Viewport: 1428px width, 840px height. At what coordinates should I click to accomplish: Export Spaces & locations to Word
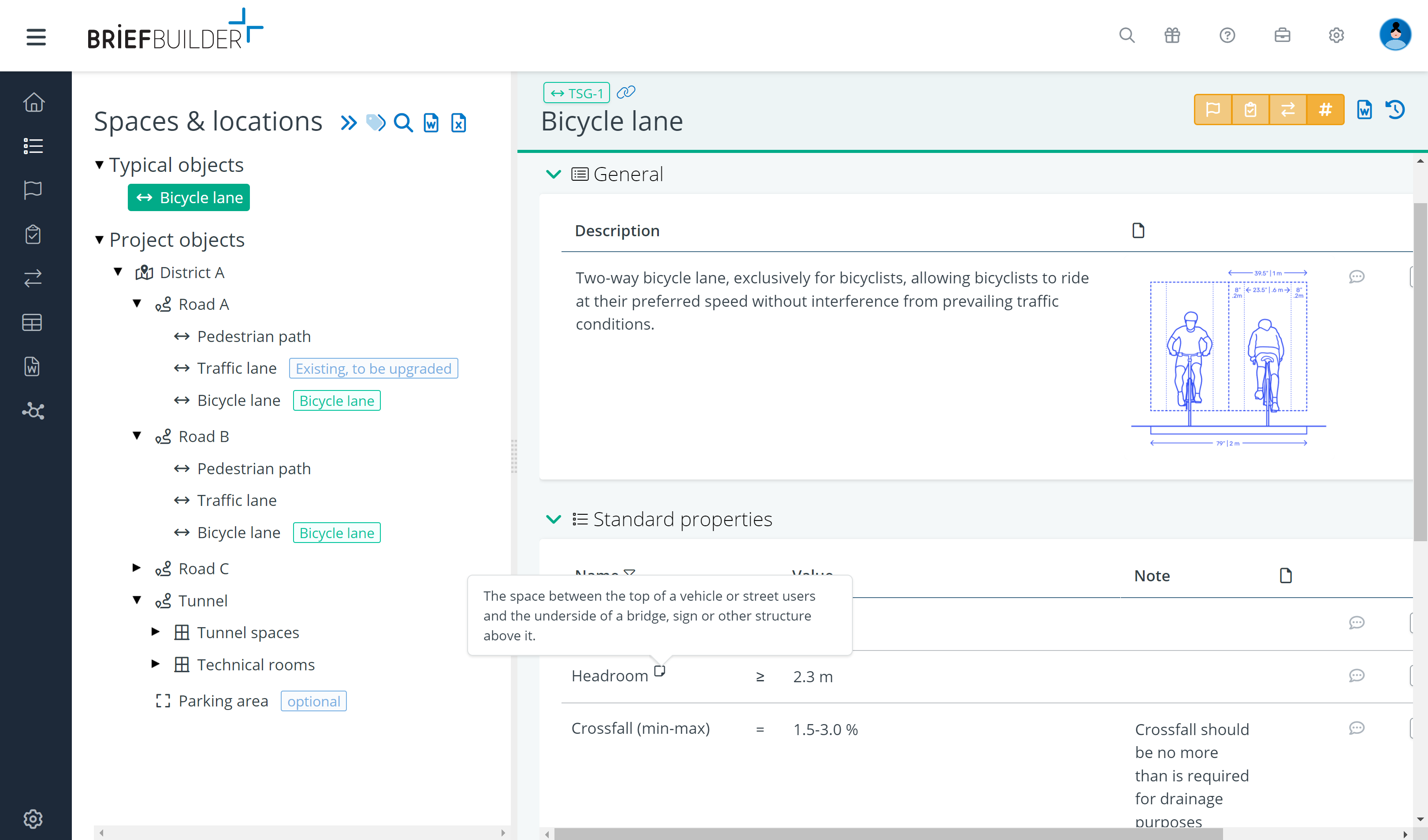click(431, 123)
